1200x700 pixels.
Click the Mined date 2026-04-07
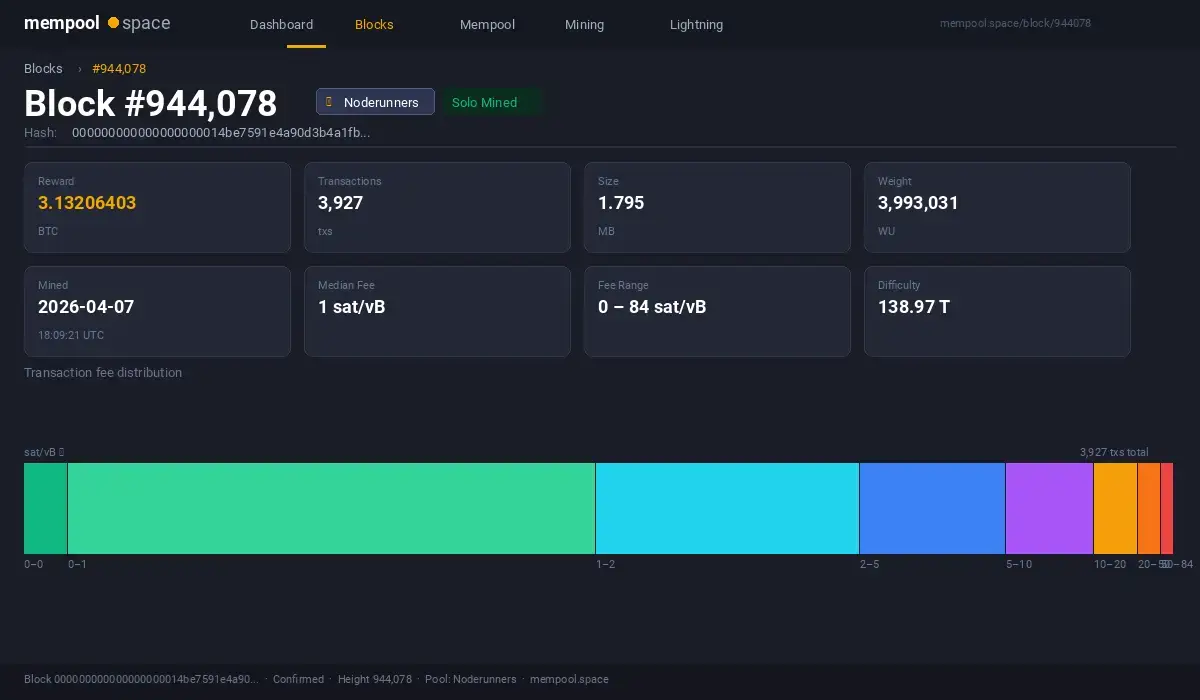coord(86,307)
